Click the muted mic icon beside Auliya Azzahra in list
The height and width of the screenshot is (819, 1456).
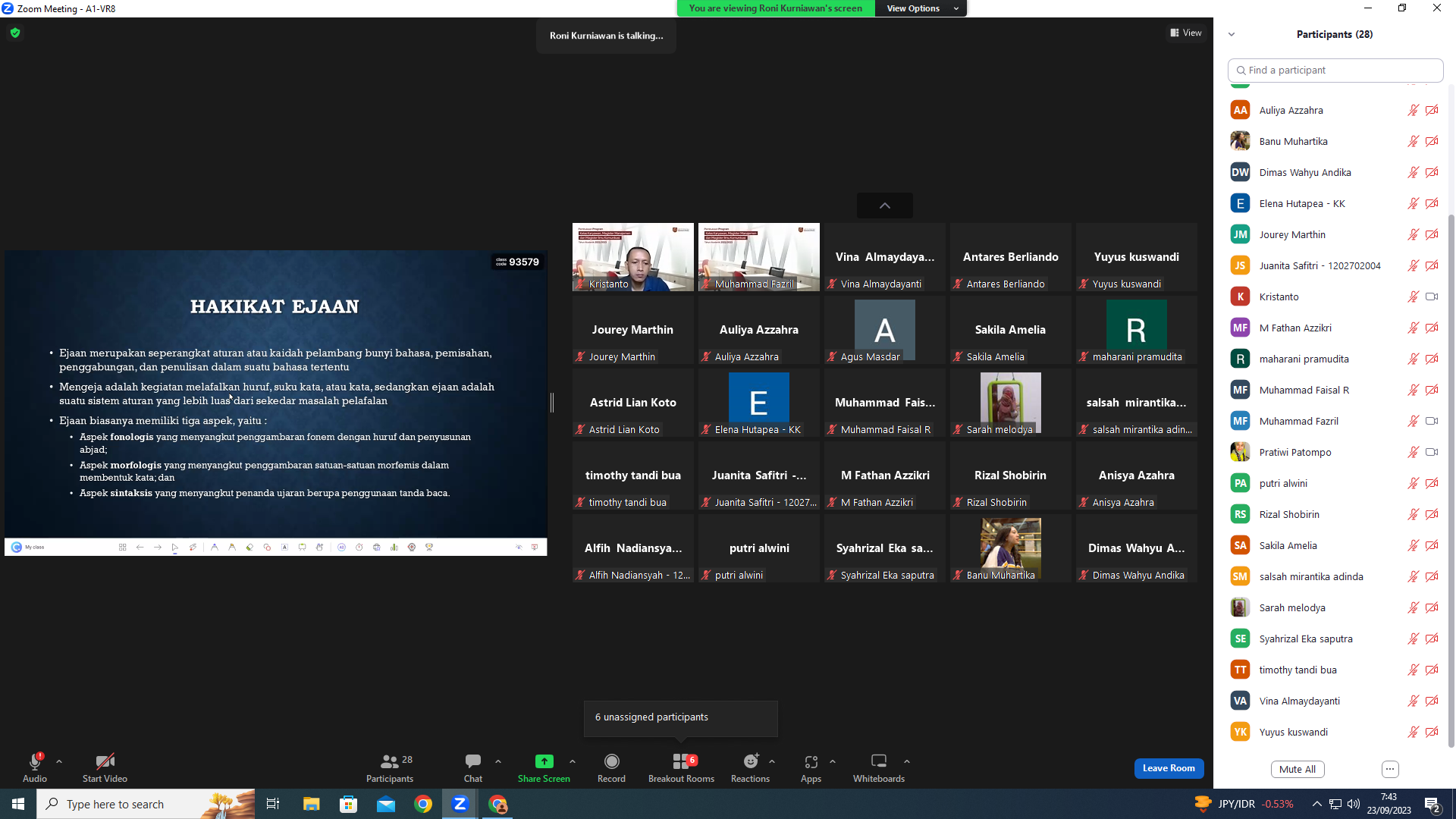(1413, 110)
